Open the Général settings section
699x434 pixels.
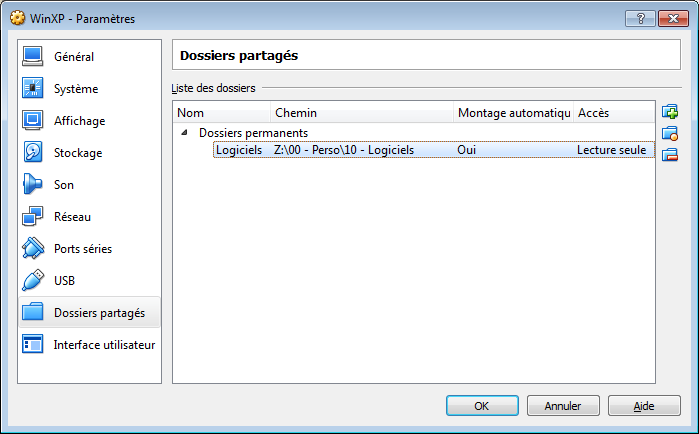pos(73,57)
